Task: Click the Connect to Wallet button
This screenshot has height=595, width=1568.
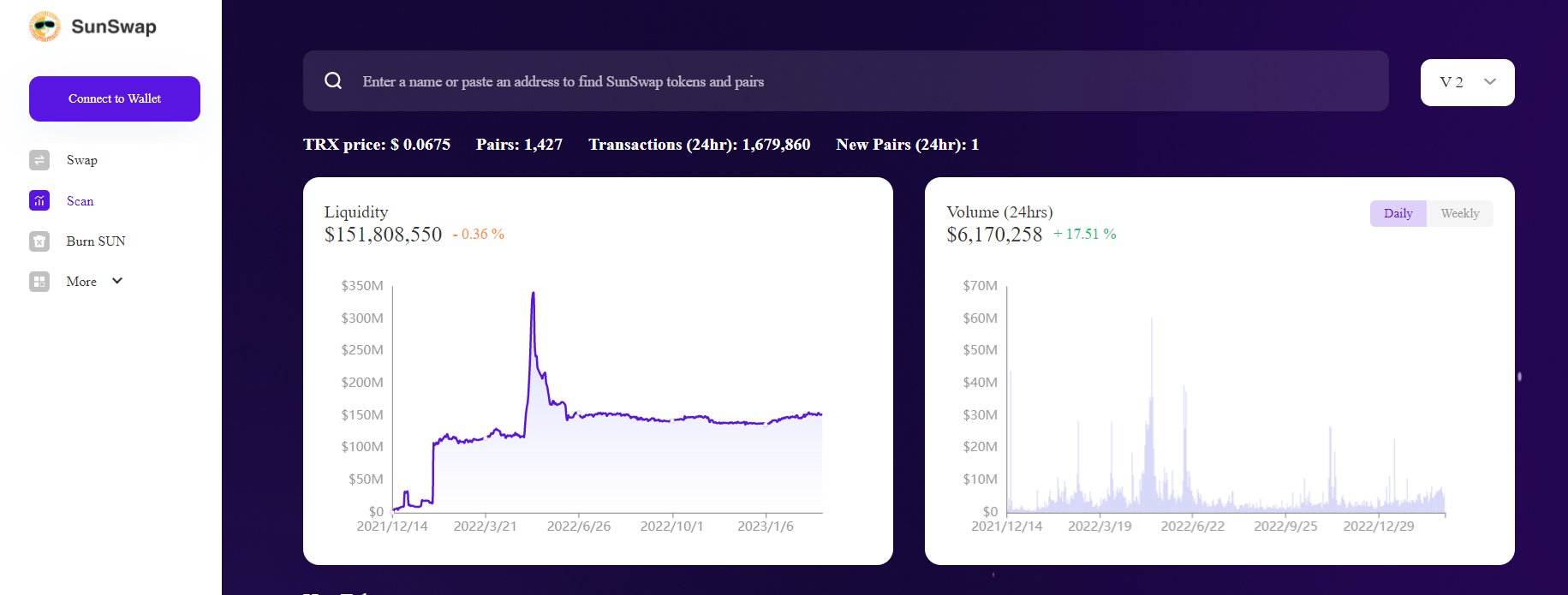Action: (x=115, y=98)
